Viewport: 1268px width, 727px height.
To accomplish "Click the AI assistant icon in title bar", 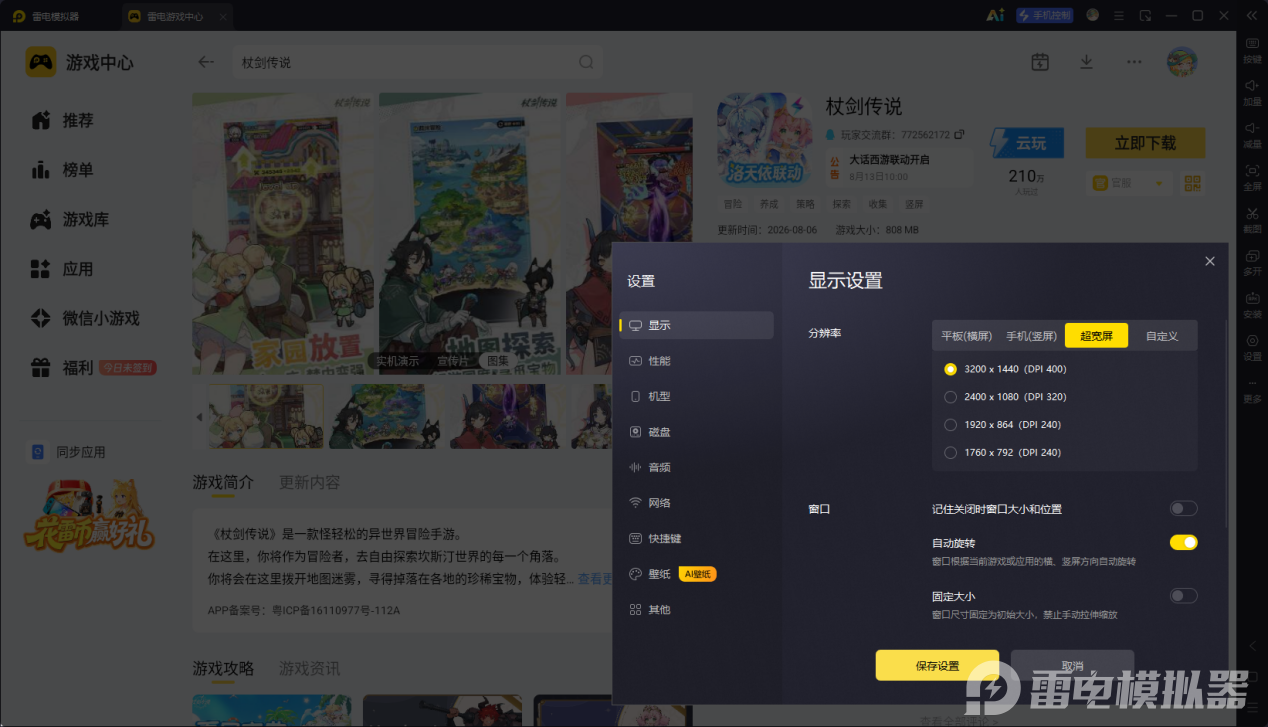I will (995, 15).
